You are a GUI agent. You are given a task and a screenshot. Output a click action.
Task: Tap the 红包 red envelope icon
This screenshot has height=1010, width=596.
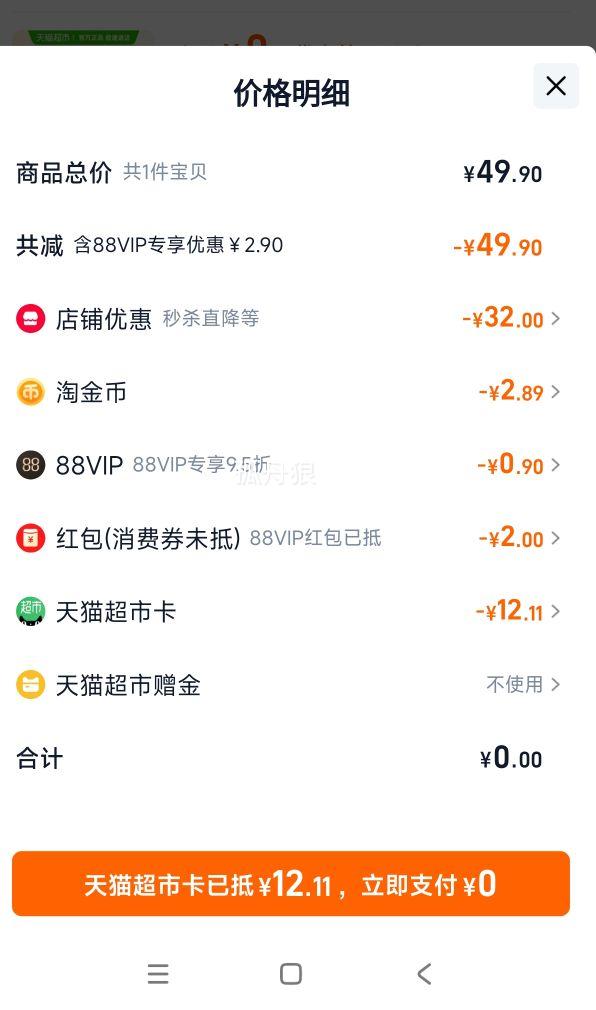(x=30, y=538)
